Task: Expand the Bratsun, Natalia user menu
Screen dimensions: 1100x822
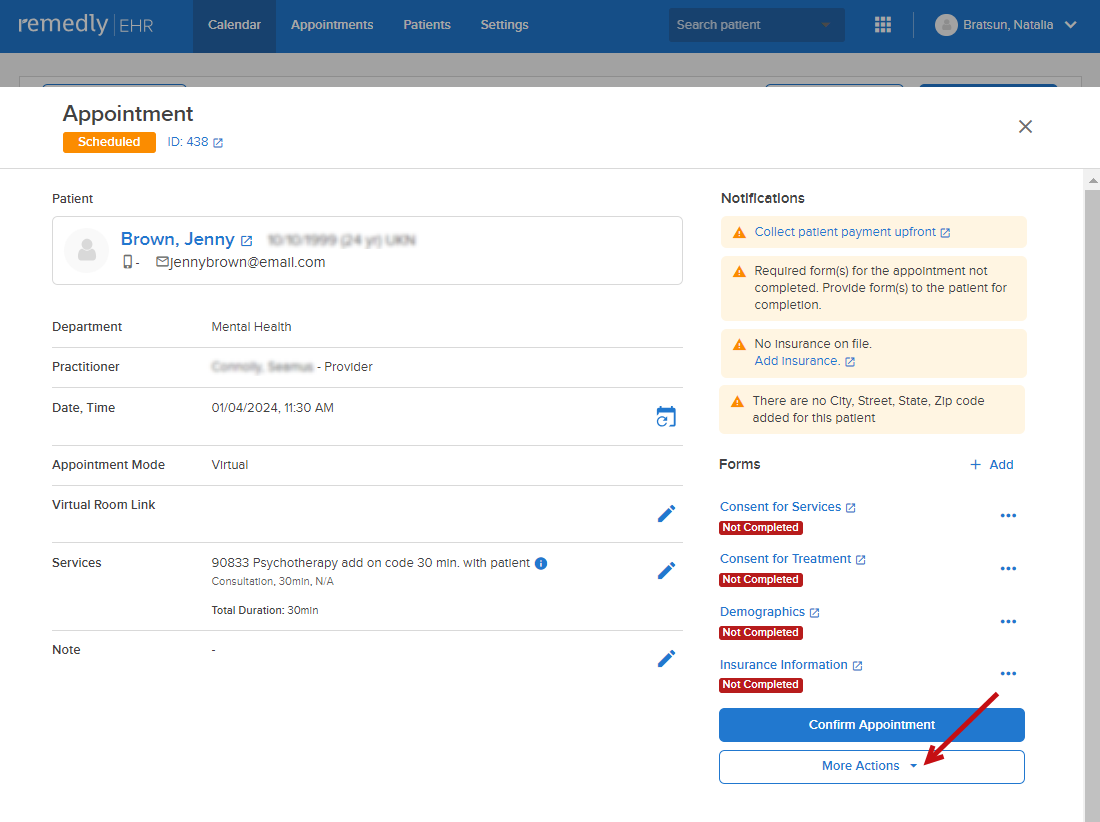Action: click(x=1071, y=25)
